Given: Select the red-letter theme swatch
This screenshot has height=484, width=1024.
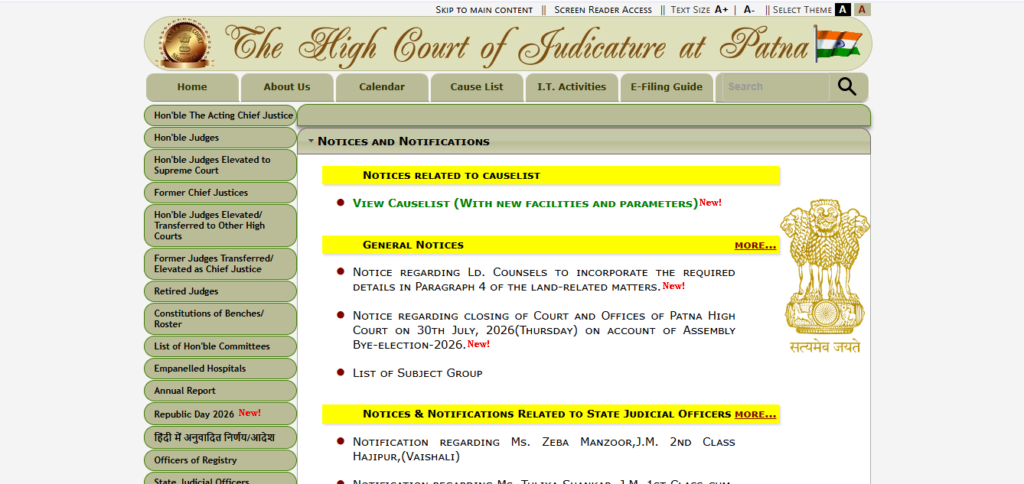Looking at the screenshot, I should point(862,10).
